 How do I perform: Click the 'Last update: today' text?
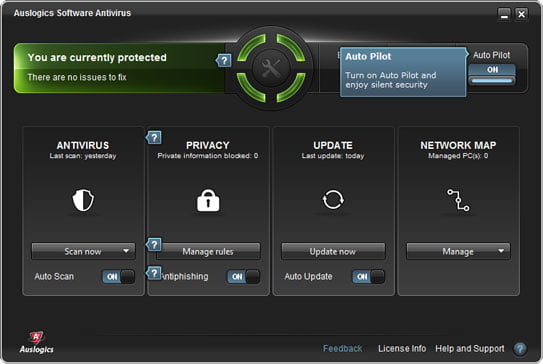[333, 156]
